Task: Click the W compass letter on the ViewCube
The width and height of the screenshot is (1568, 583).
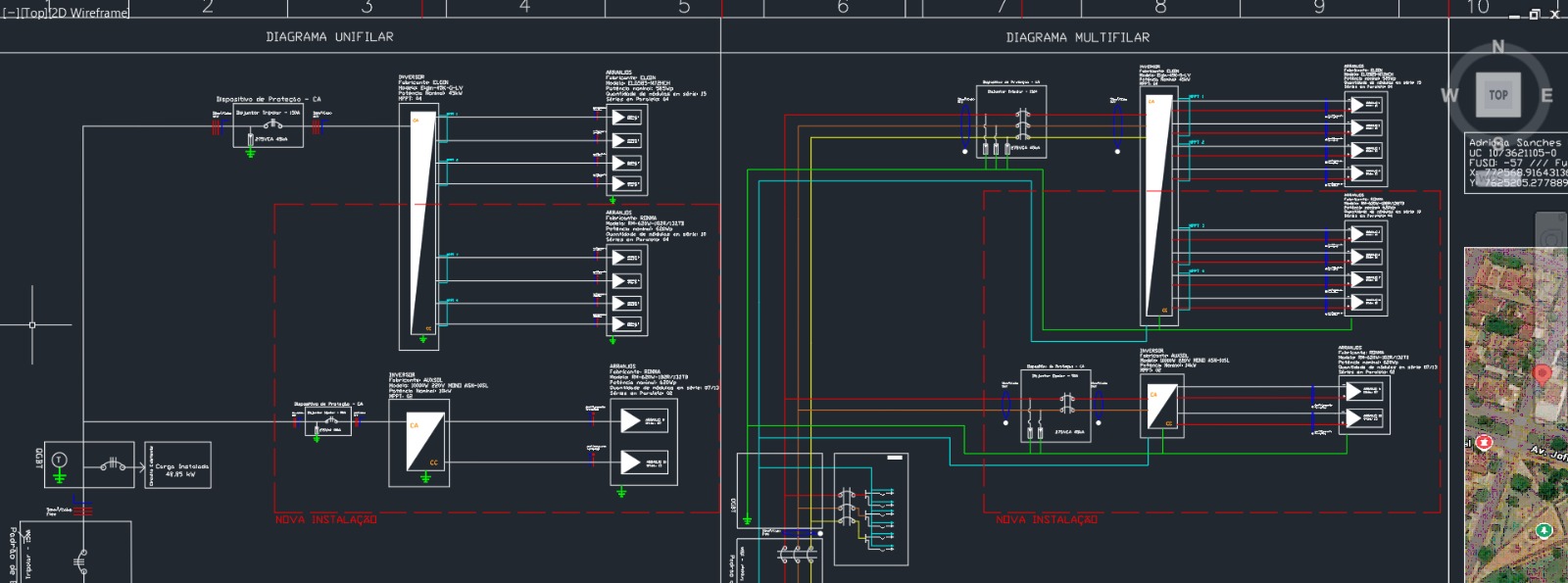Action: click(x=1449, y=95)
